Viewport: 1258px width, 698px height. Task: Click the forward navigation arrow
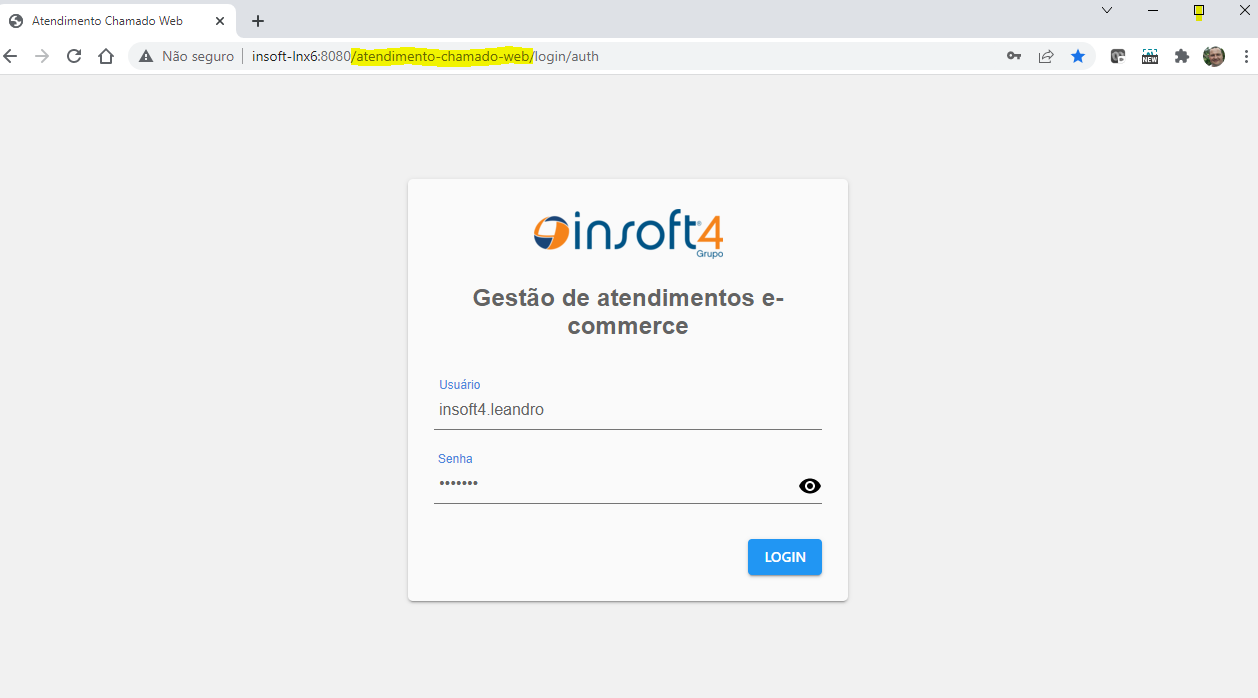click(x=41, y=56)
